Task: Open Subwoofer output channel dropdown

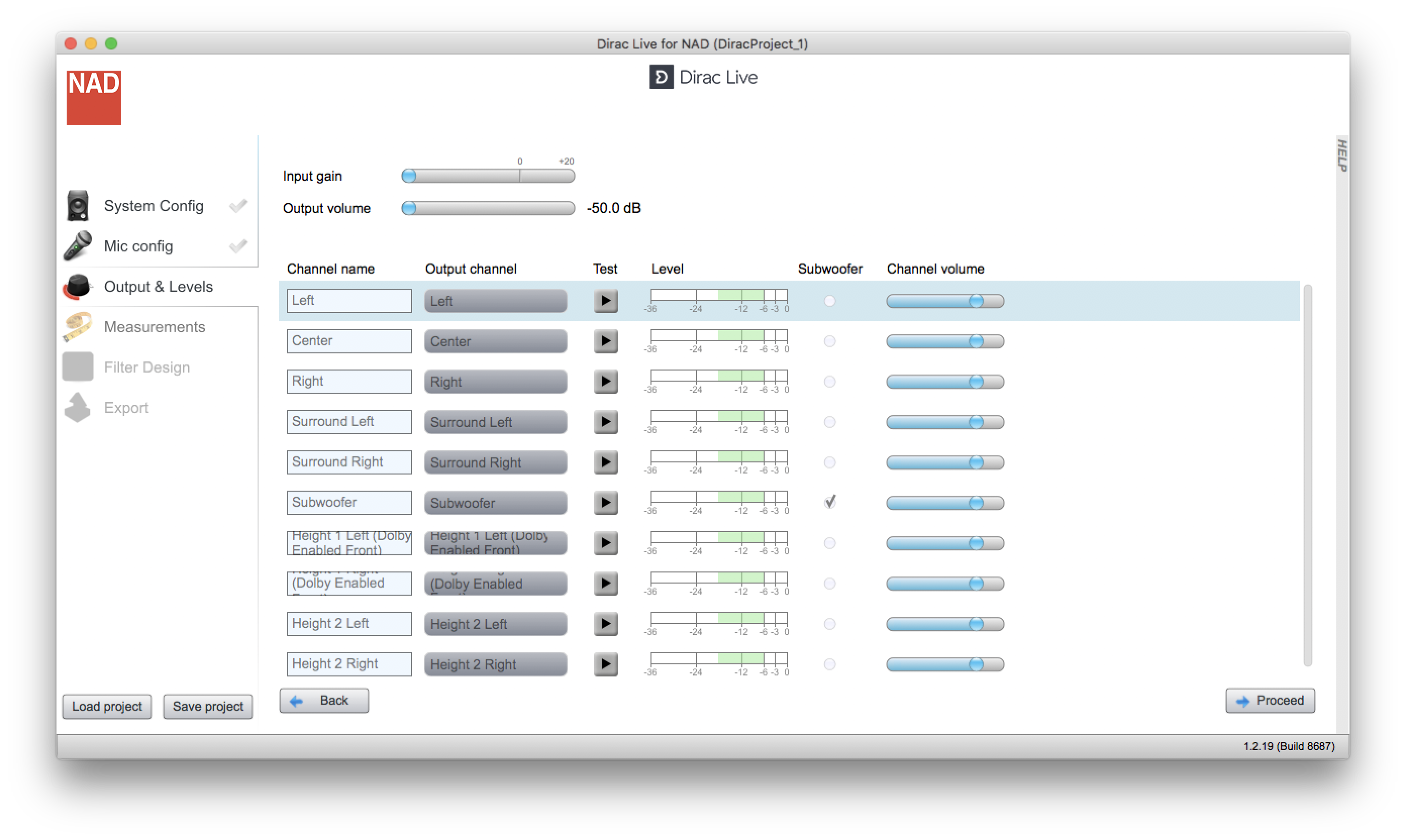Action: (495, 503)
